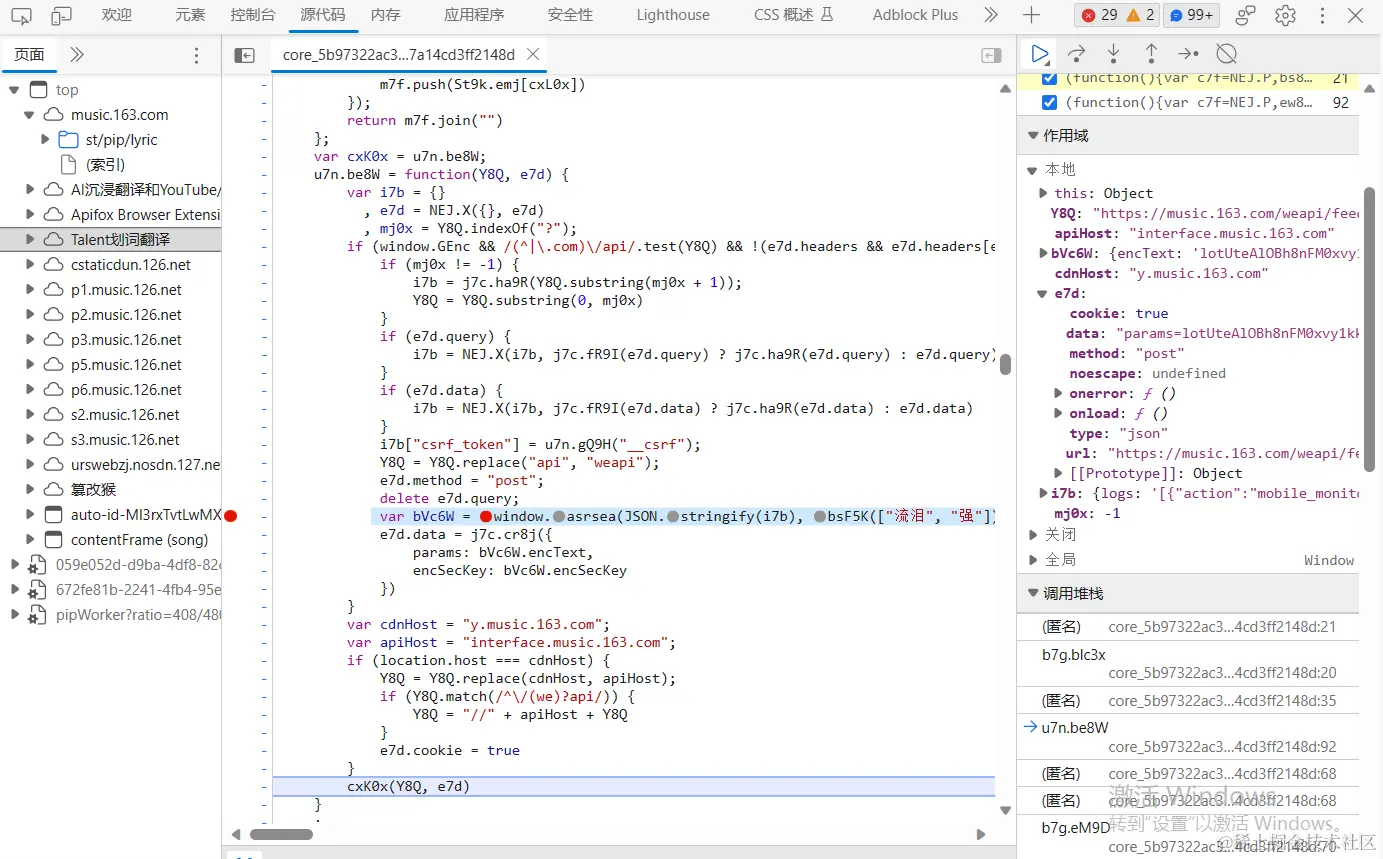Uncheck breakpoint at line 92
1383x859 pixels.
[x=1049, y=102]
